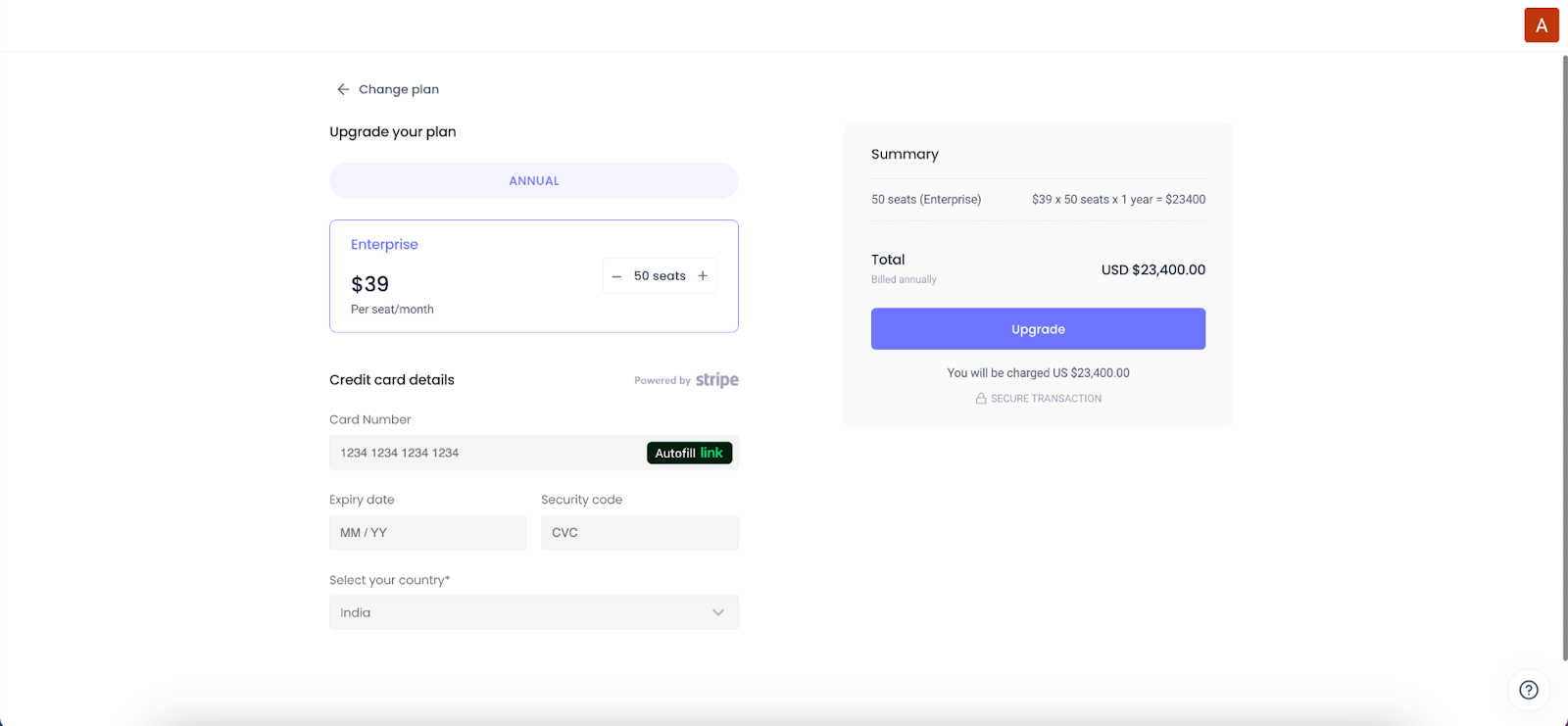This screenshot has width=1568, height=726.
Task: Click the Expiry date MM / YY field
Action: (x=427, y=533)
